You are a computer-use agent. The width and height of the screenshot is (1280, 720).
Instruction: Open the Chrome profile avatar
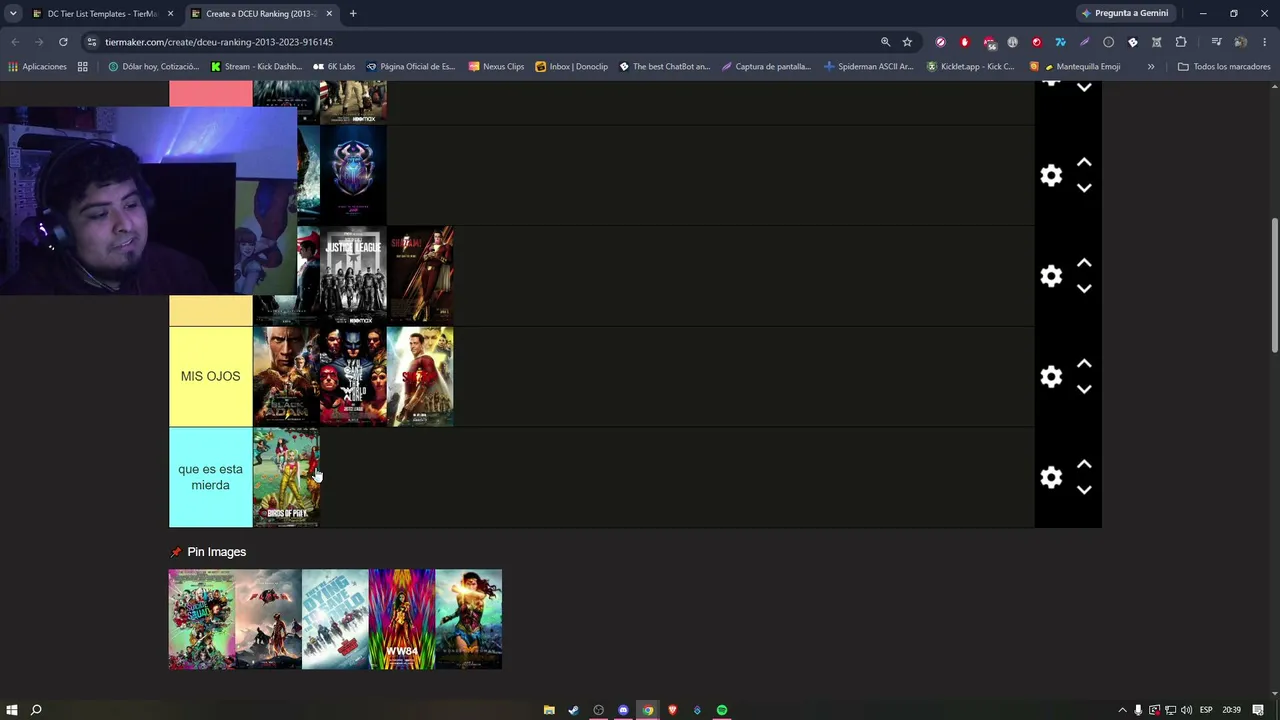(x=1240, y=42)
